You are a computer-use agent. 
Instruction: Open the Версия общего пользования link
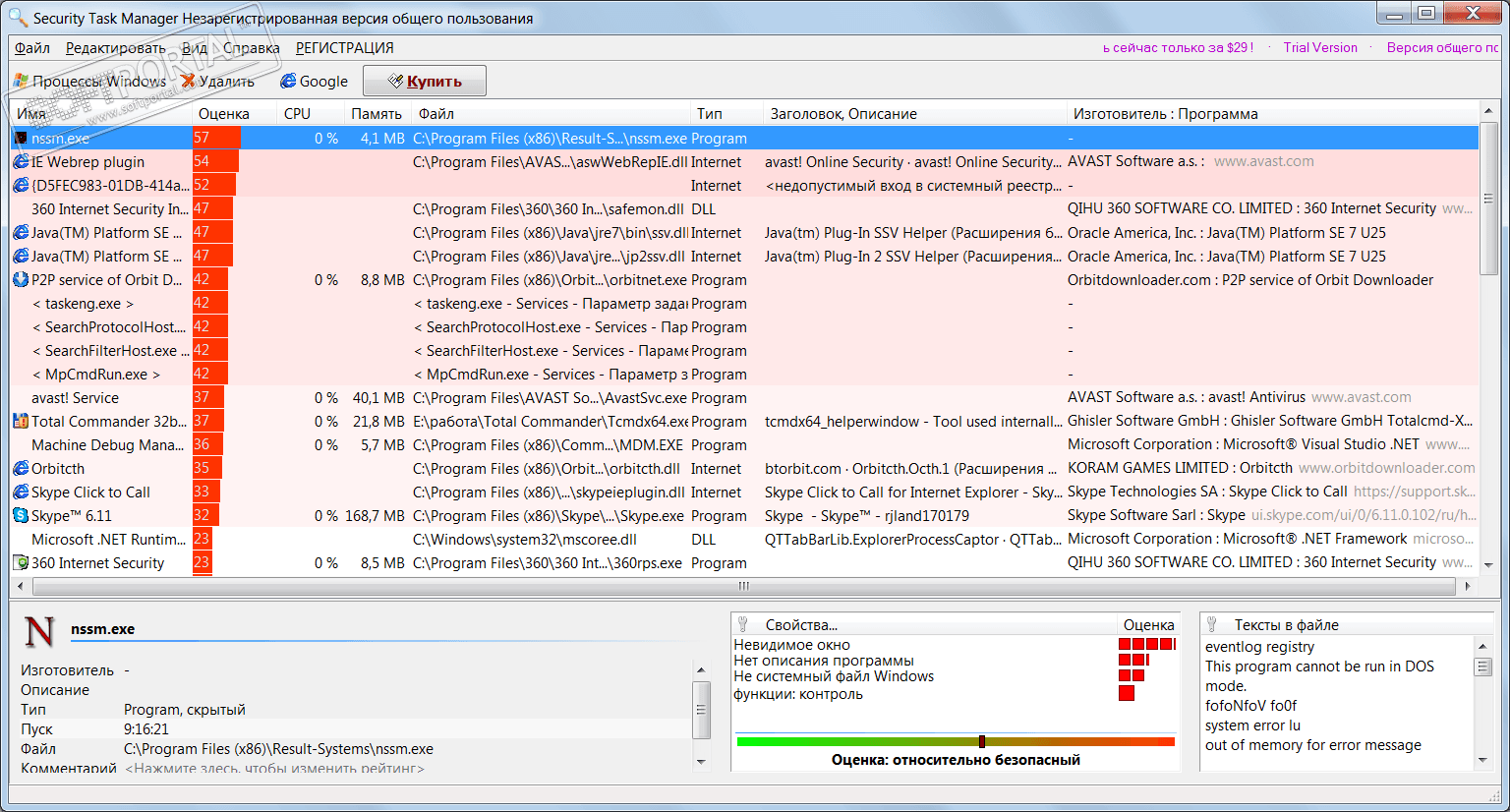click(1442, 47)
